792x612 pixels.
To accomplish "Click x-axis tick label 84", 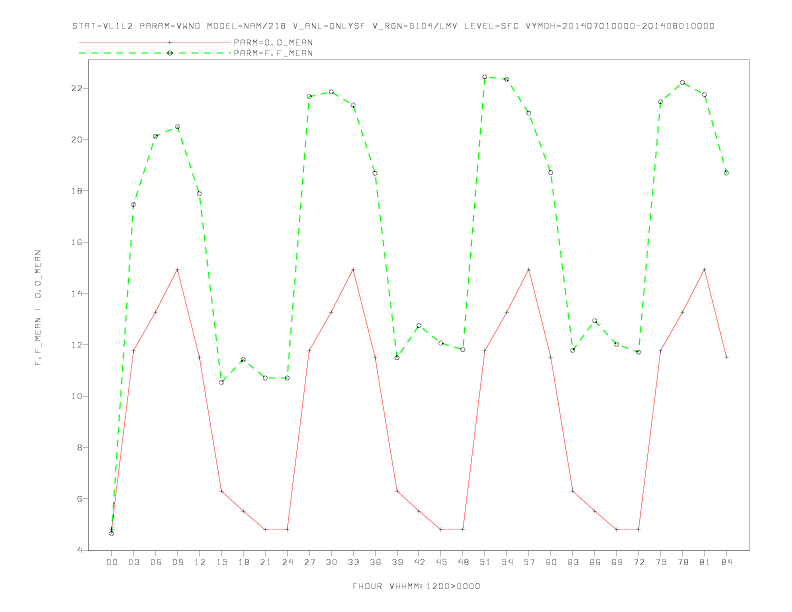I will 727,562.
